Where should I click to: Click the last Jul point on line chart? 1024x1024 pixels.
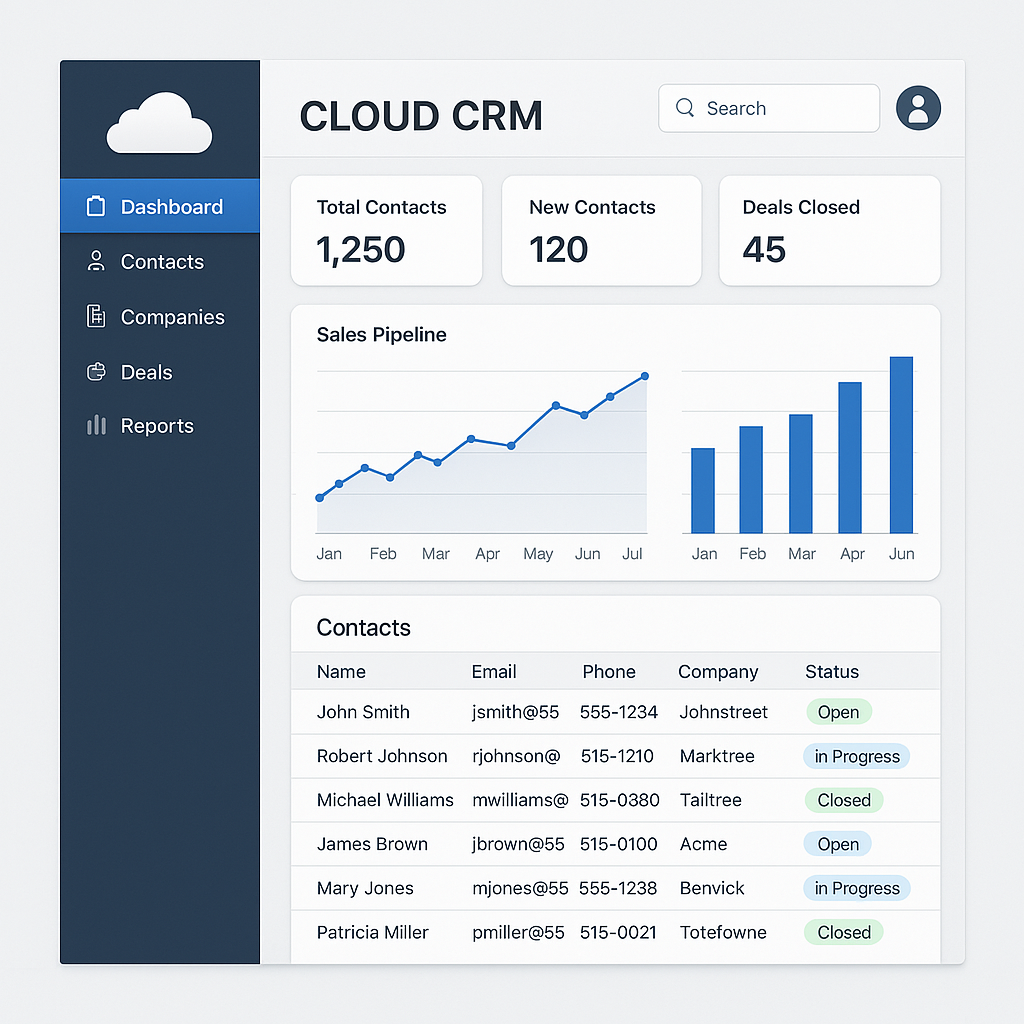coord(645,376)
